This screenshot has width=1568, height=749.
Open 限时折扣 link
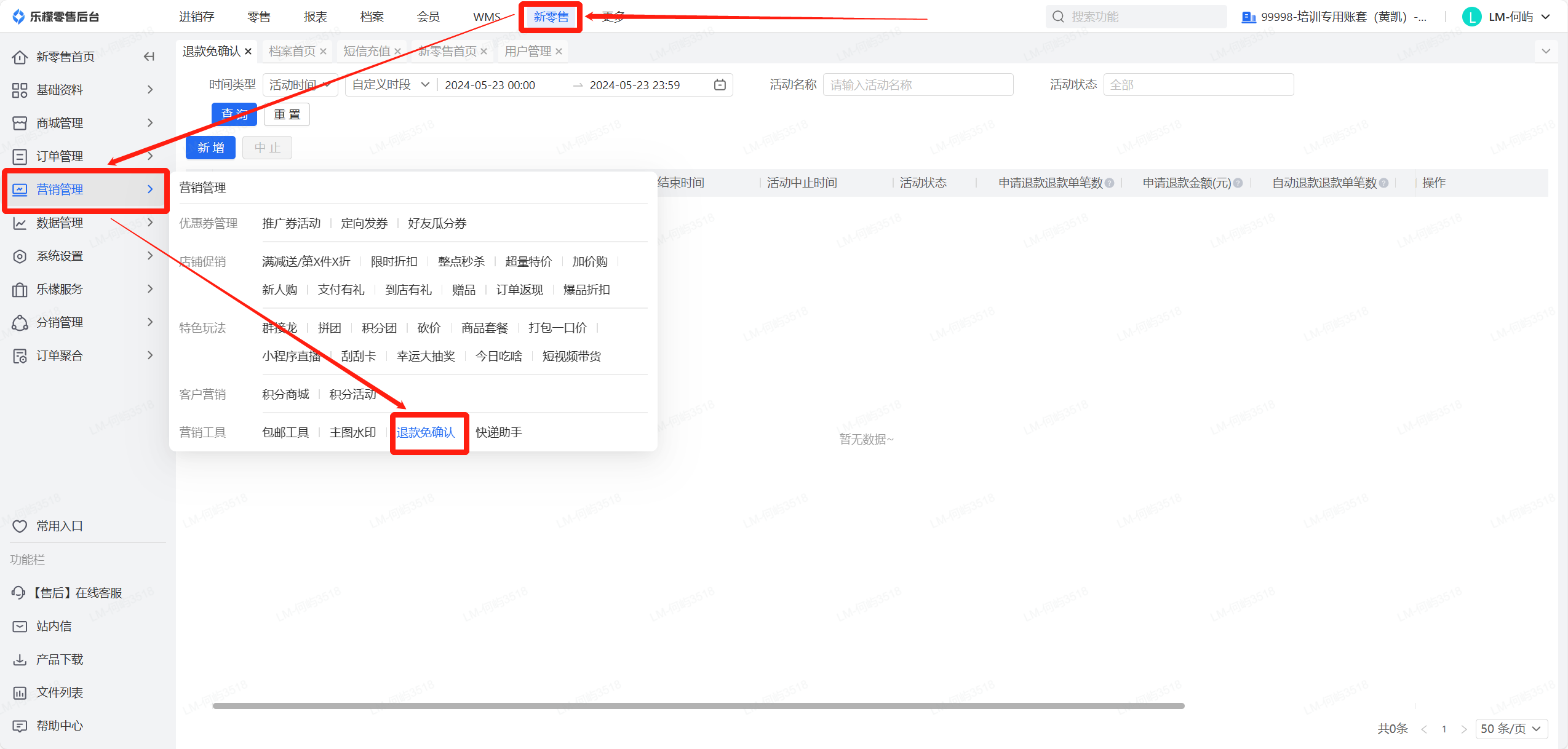coord(394,261)
